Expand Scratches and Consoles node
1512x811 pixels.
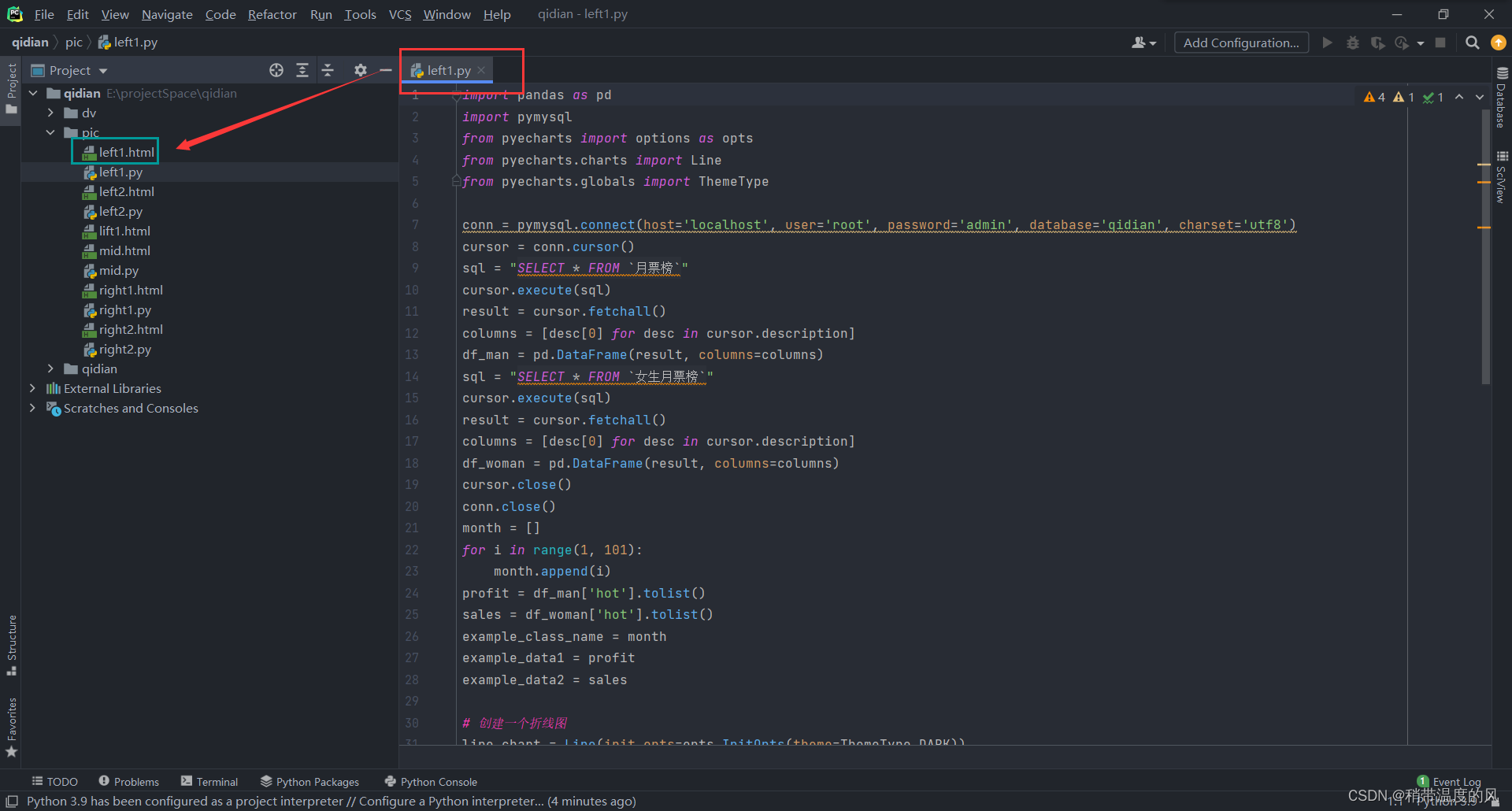(x=33, y=408)
